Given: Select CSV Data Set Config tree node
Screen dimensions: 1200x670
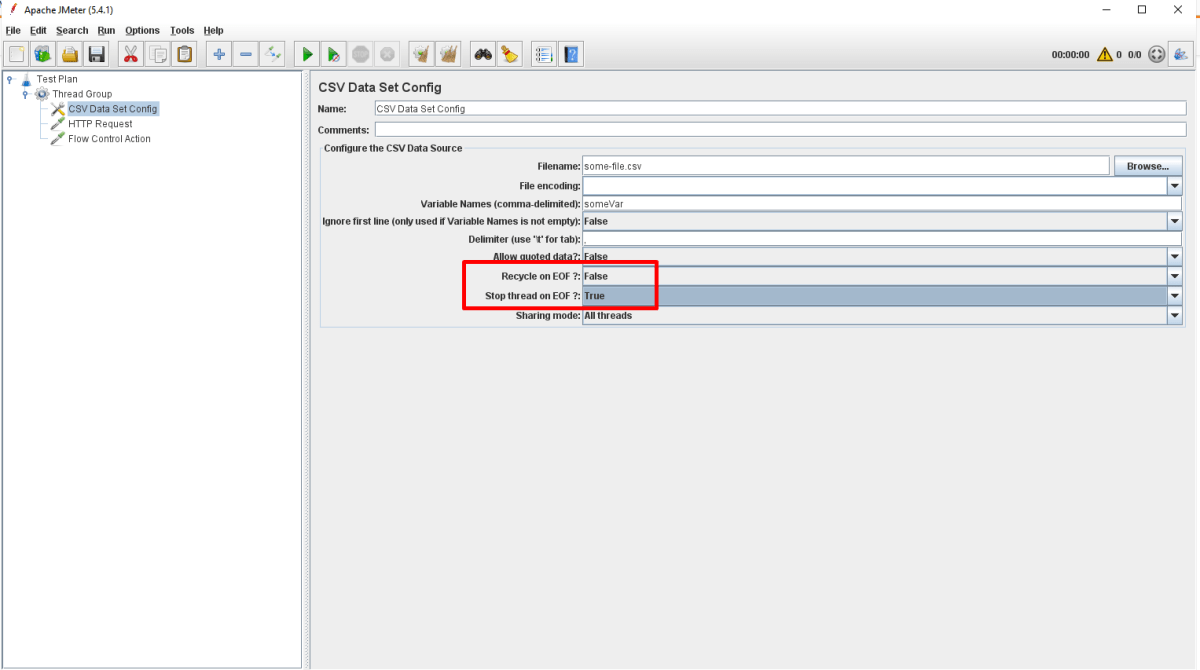Looking at the screenshot, I should (113, 109).
